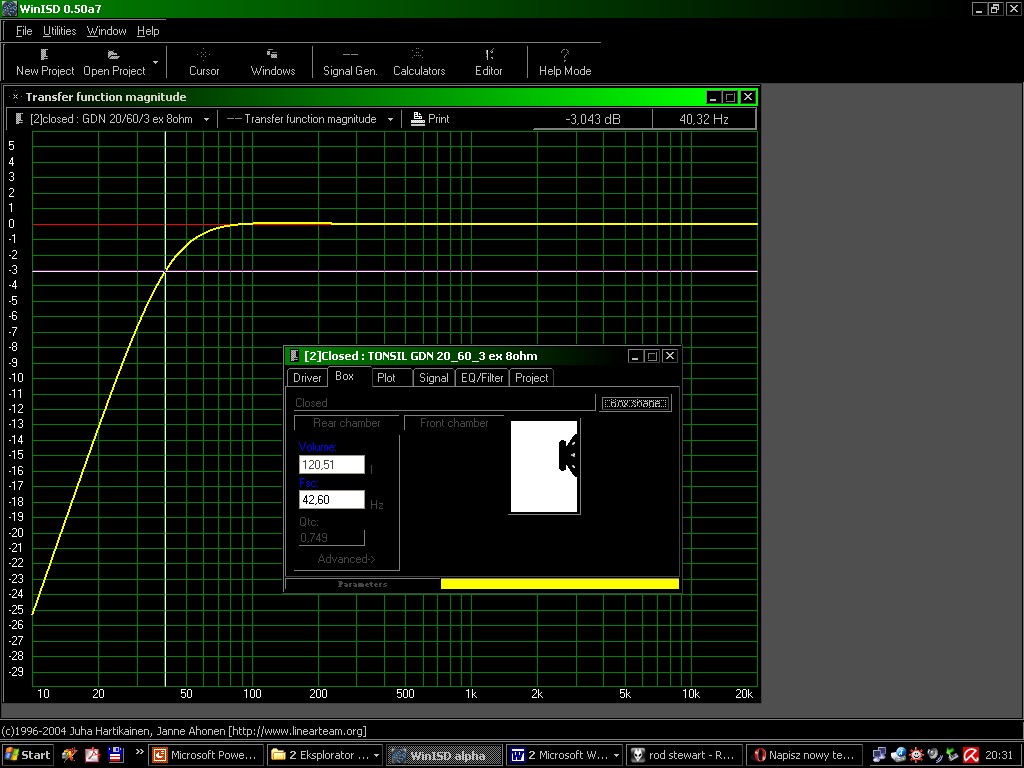Click the Volume input field
Screen dimensions: 1024x768
[331, 465]
